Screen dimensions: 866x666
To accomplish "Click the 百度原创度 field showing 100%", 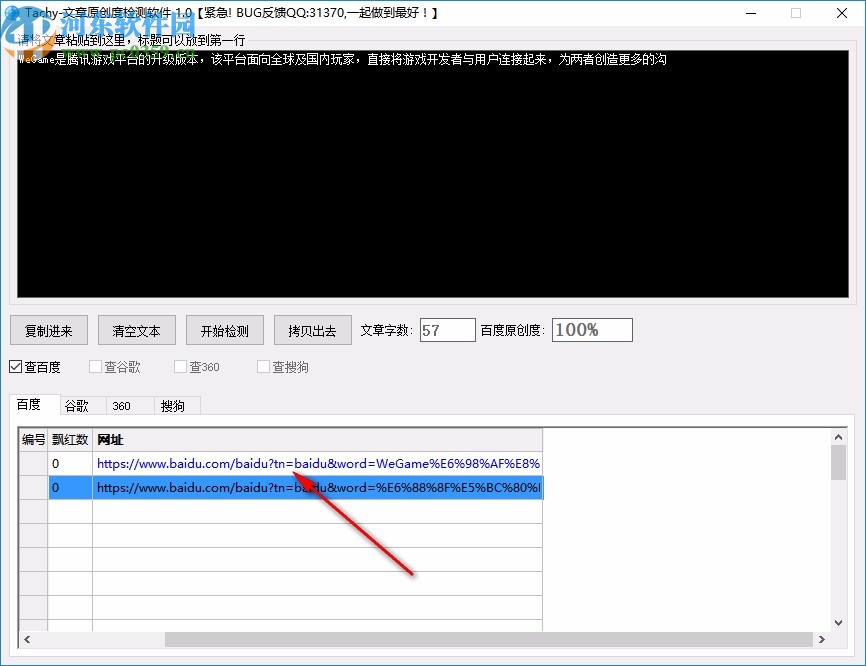I will pyautogui.click(x=592, y=330).
